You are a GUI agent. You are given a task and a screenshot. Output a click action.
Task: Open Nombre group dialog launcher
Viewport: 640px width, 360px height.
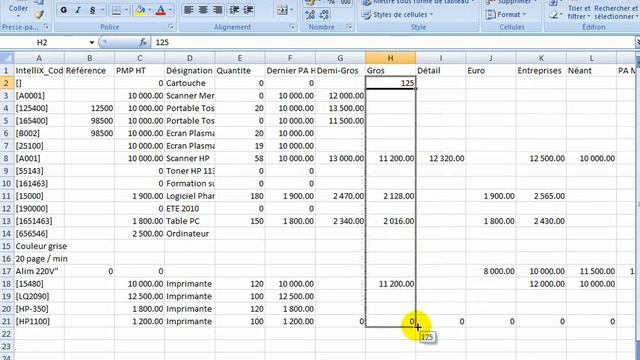coord(350,27)
